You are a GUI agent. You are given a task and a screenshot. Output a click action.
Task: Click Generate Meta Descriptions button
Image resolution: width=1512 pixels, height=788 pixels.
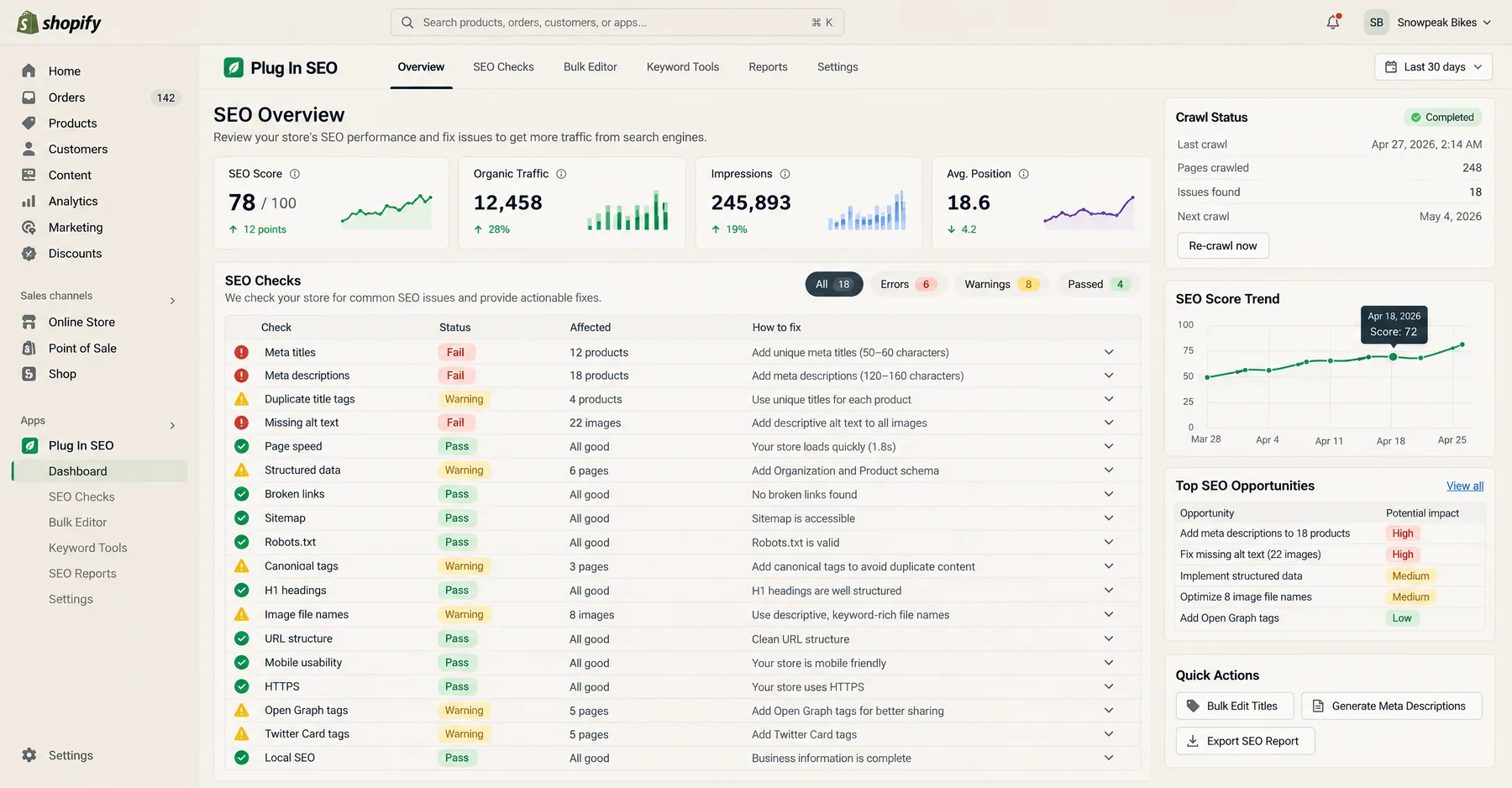coord(1391,707)
